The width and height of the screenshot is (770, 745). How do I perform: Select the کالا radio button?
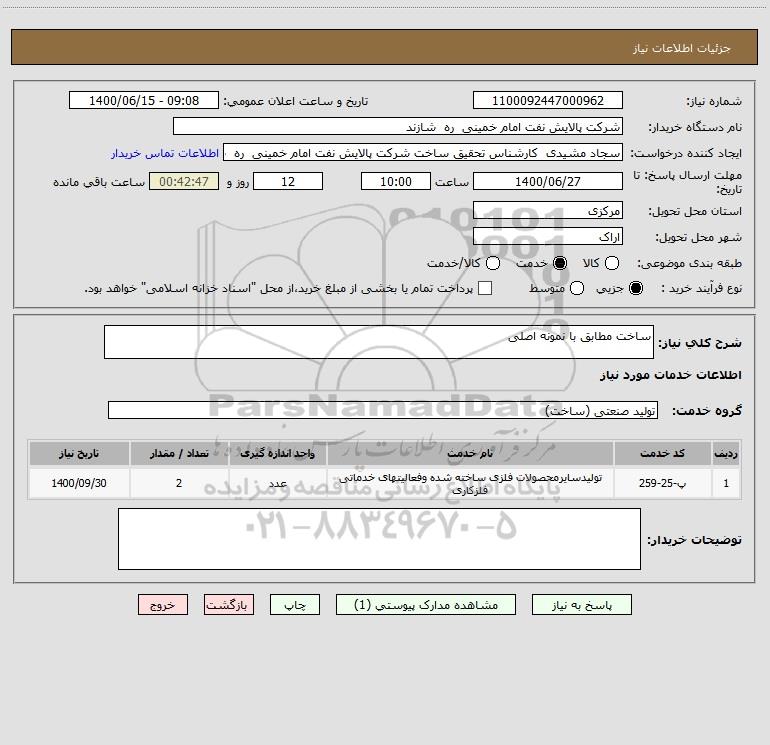coord(611,263)
